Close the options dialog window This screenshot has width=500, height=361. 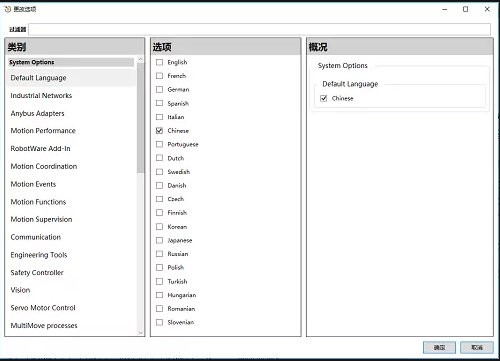coord(487,9)
